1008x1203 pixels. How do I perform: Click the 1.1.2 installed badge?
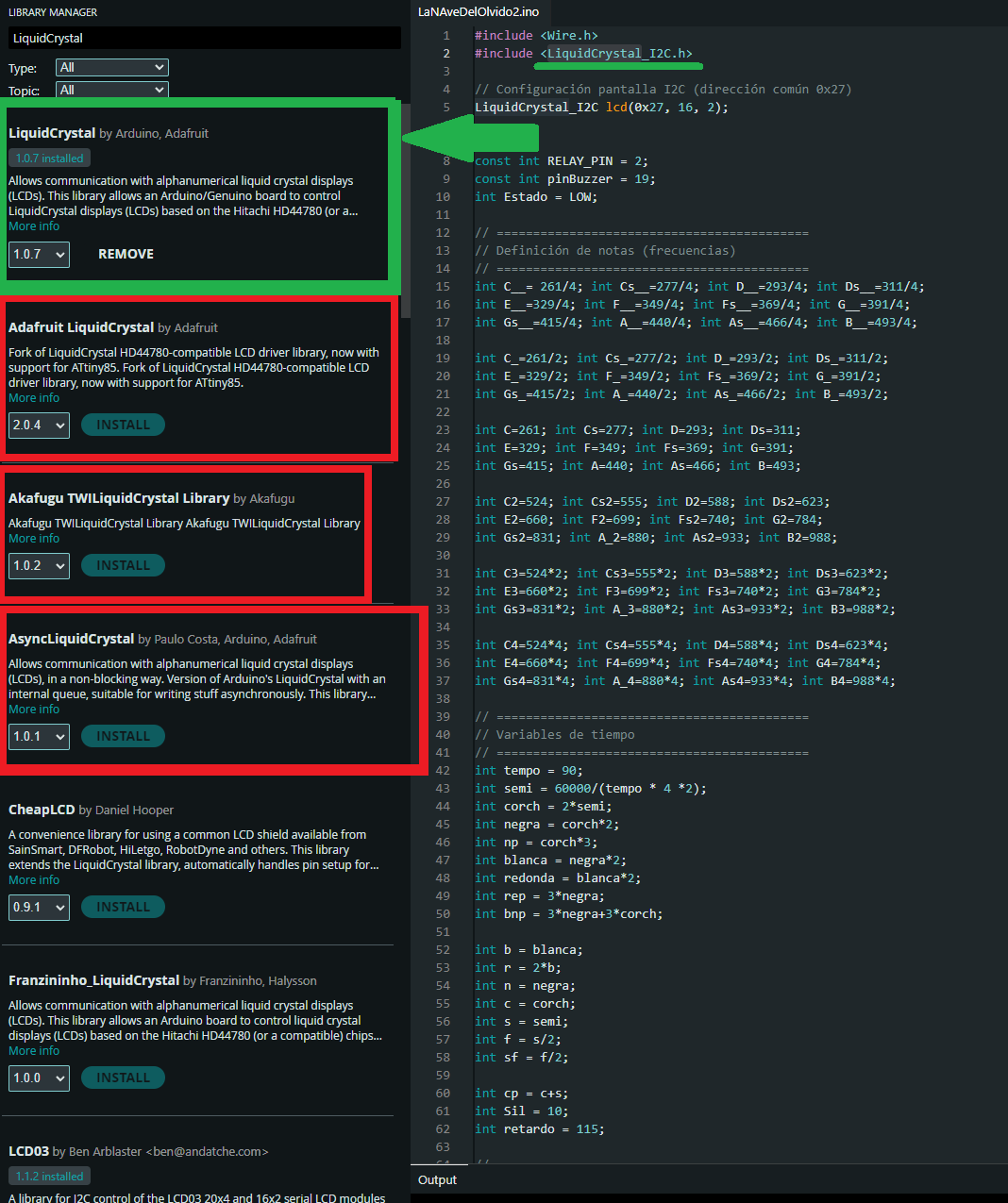(49, 1177)
